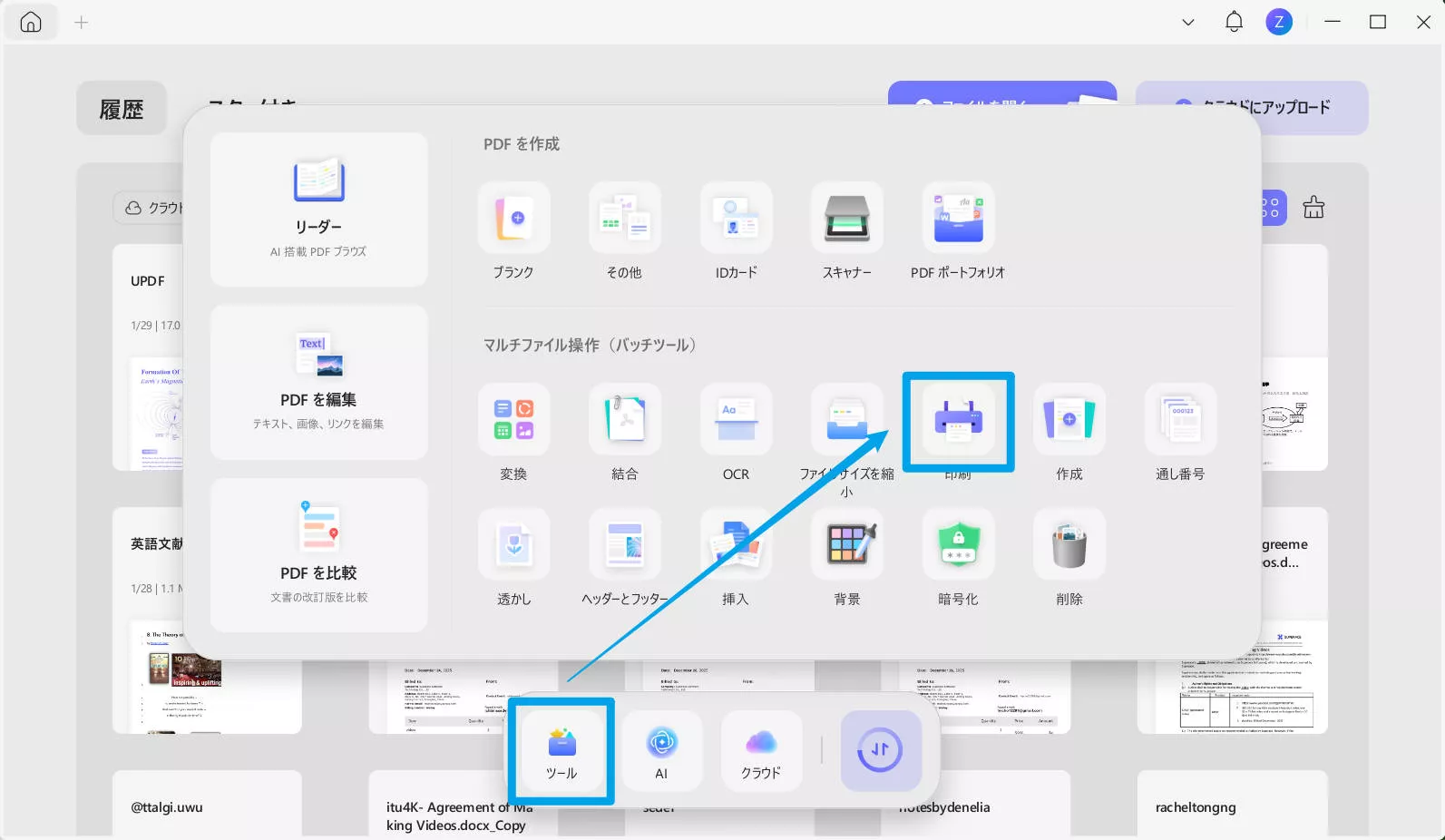Open the AI assistant from dock
The height and width of the screenshot is (840, 1445).
click(661, 751)
